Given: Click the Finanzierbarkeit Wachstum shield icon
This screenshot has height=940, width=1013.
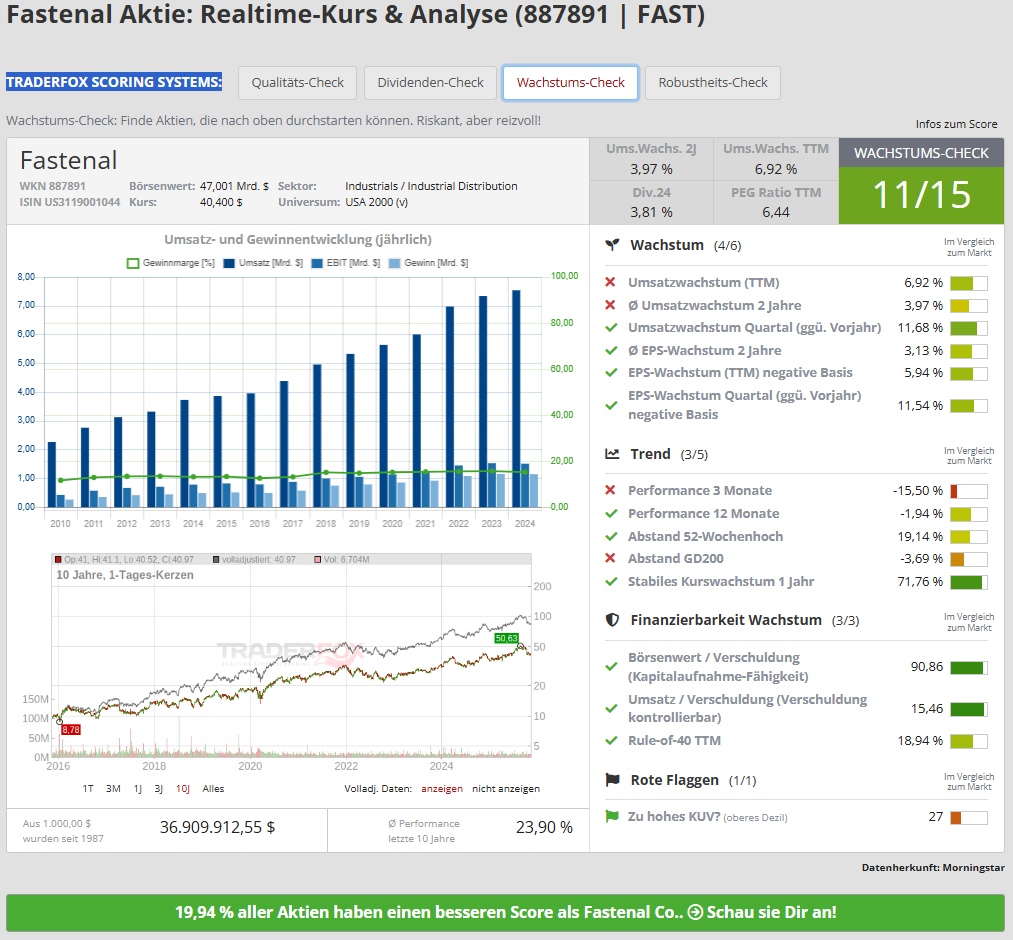Looking at the screenshot, I should 612,620.
